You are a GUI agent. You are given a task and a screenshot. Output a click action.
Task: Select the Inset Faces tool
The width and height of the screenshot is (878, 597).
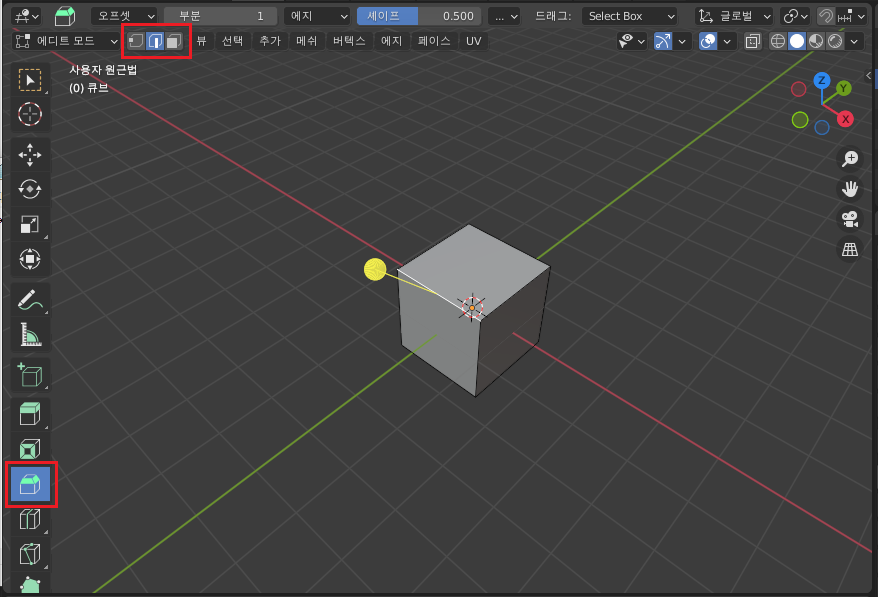click(30, 449)
